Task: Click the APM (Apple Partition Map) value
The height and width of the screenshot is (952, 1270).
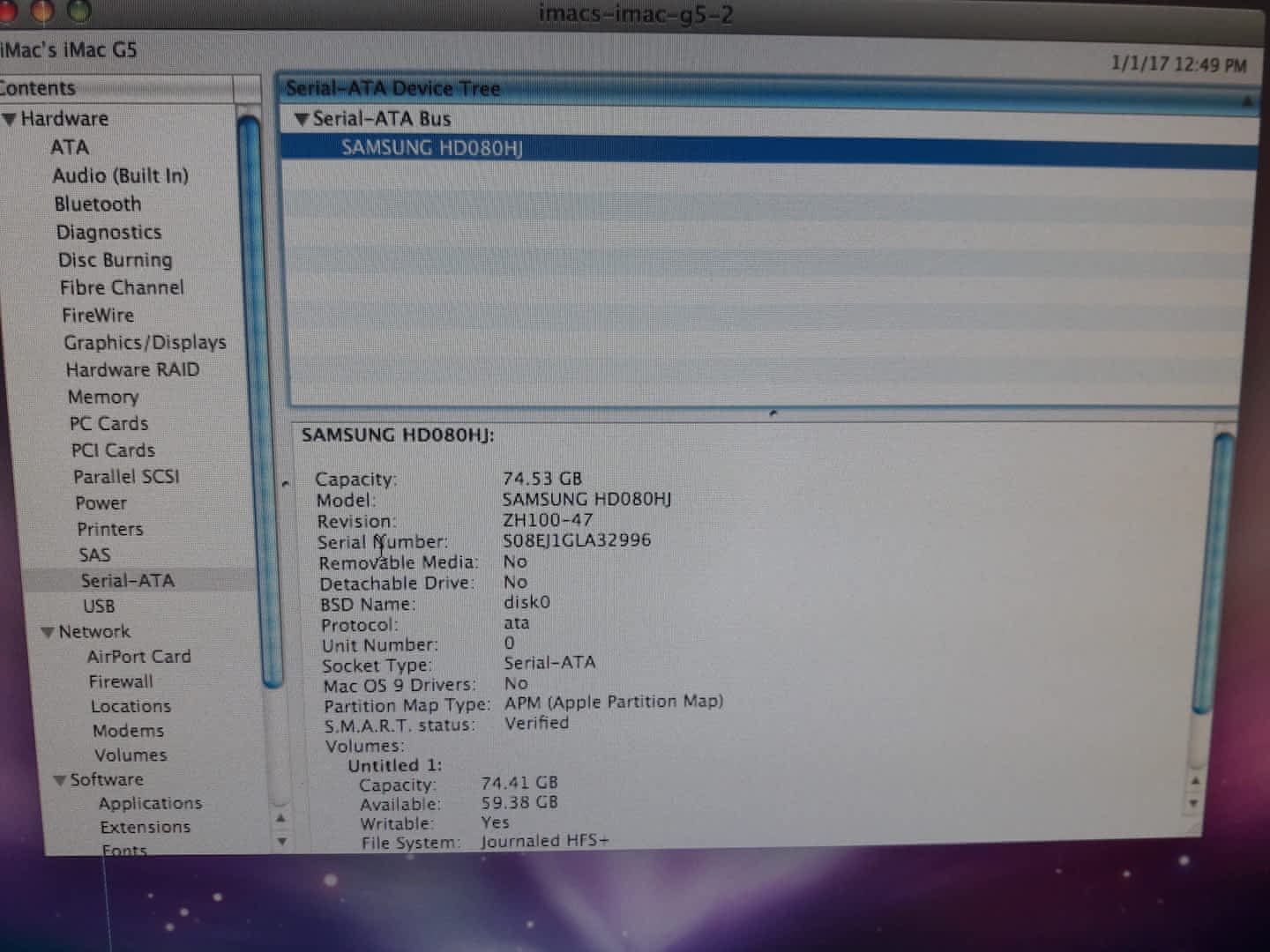Action: click(614, 702)
